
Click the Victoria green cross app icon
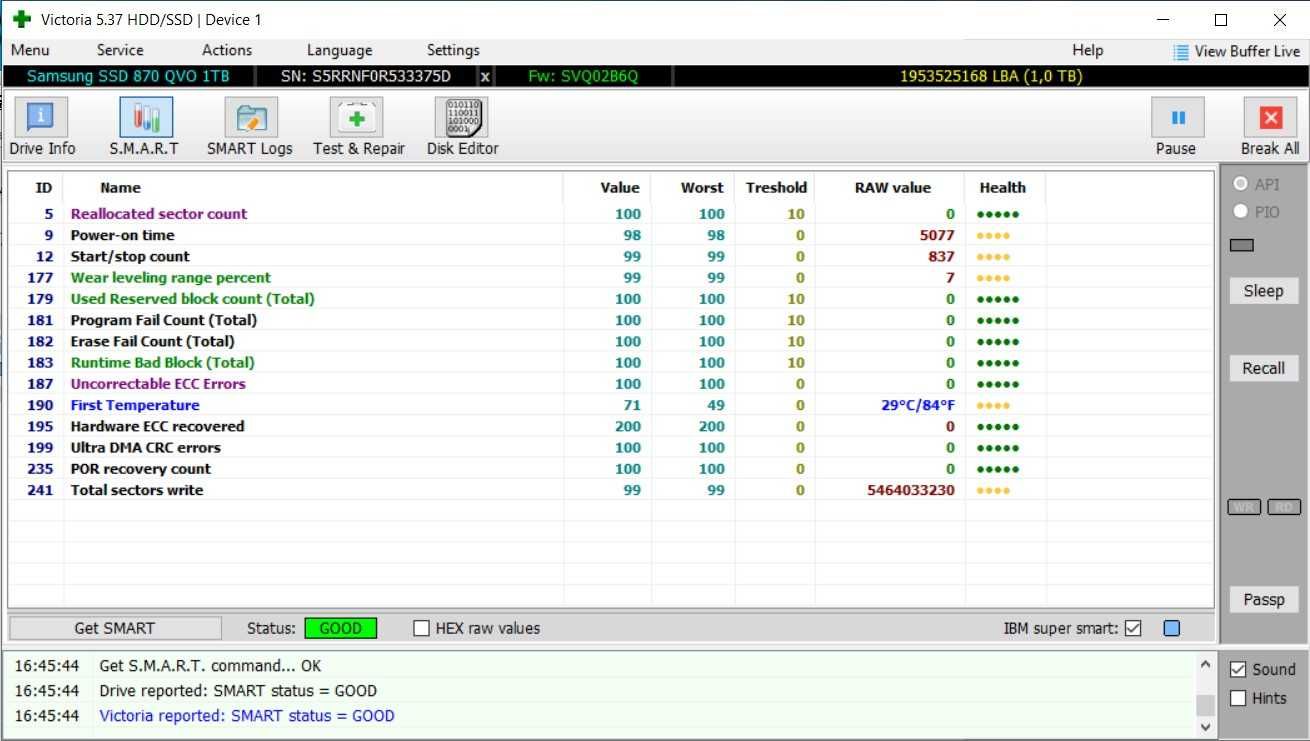(21, 19)
